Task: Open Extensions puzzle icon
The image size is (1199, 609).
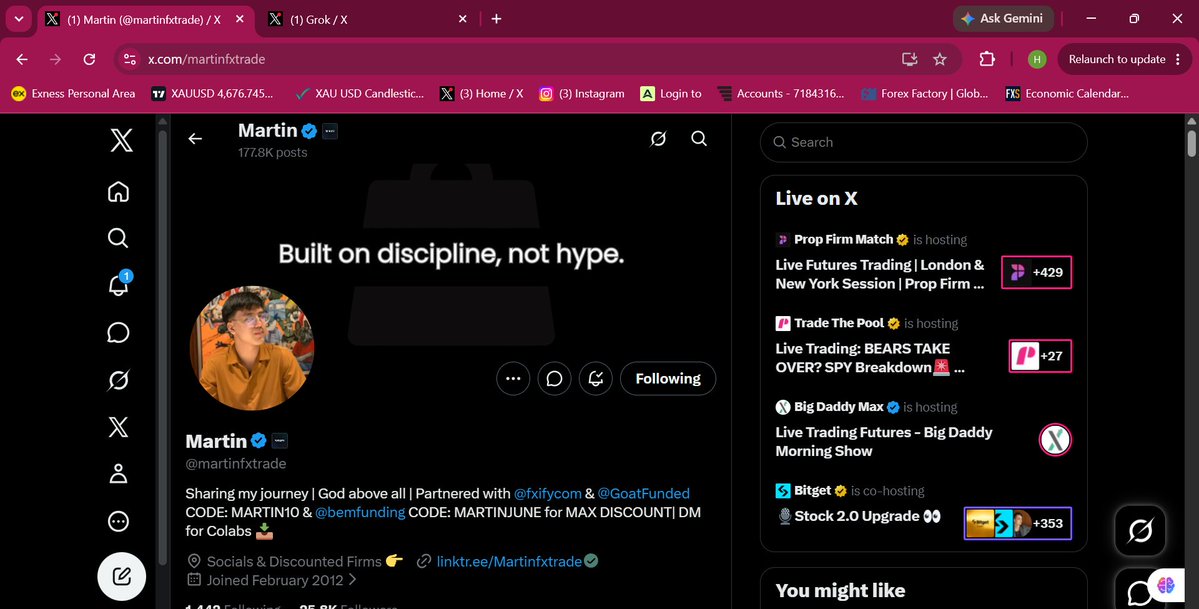Action: coord(987,59)
